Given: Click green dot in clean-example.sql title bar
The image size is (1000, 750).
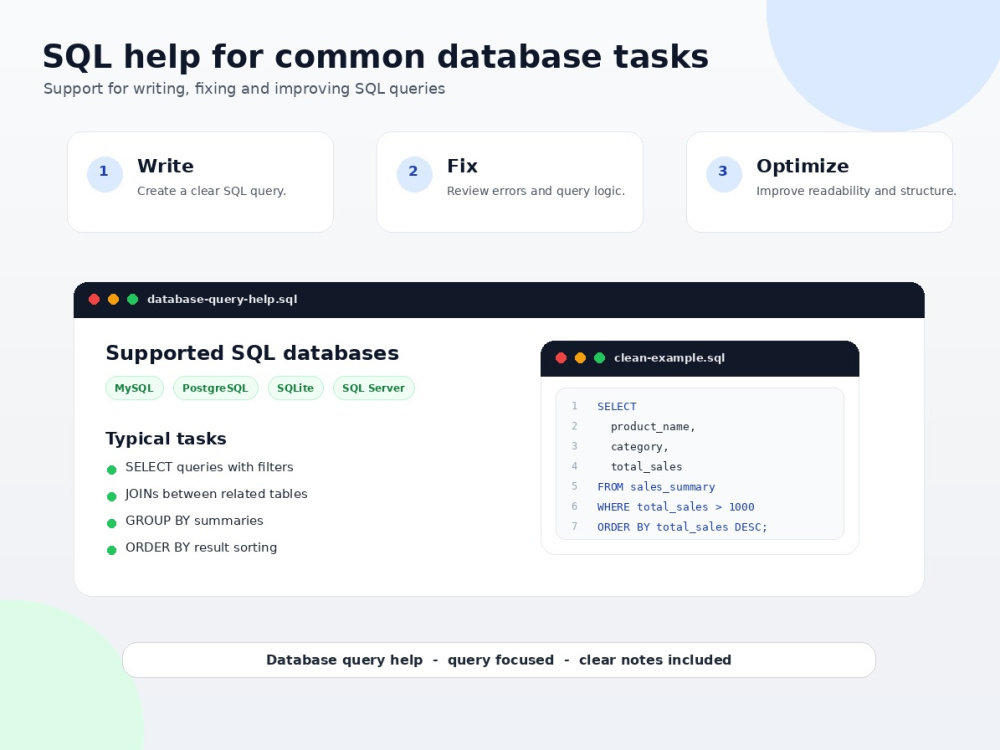Looking at the screenshot, I should pyautogui.click(x=599, y=358).
